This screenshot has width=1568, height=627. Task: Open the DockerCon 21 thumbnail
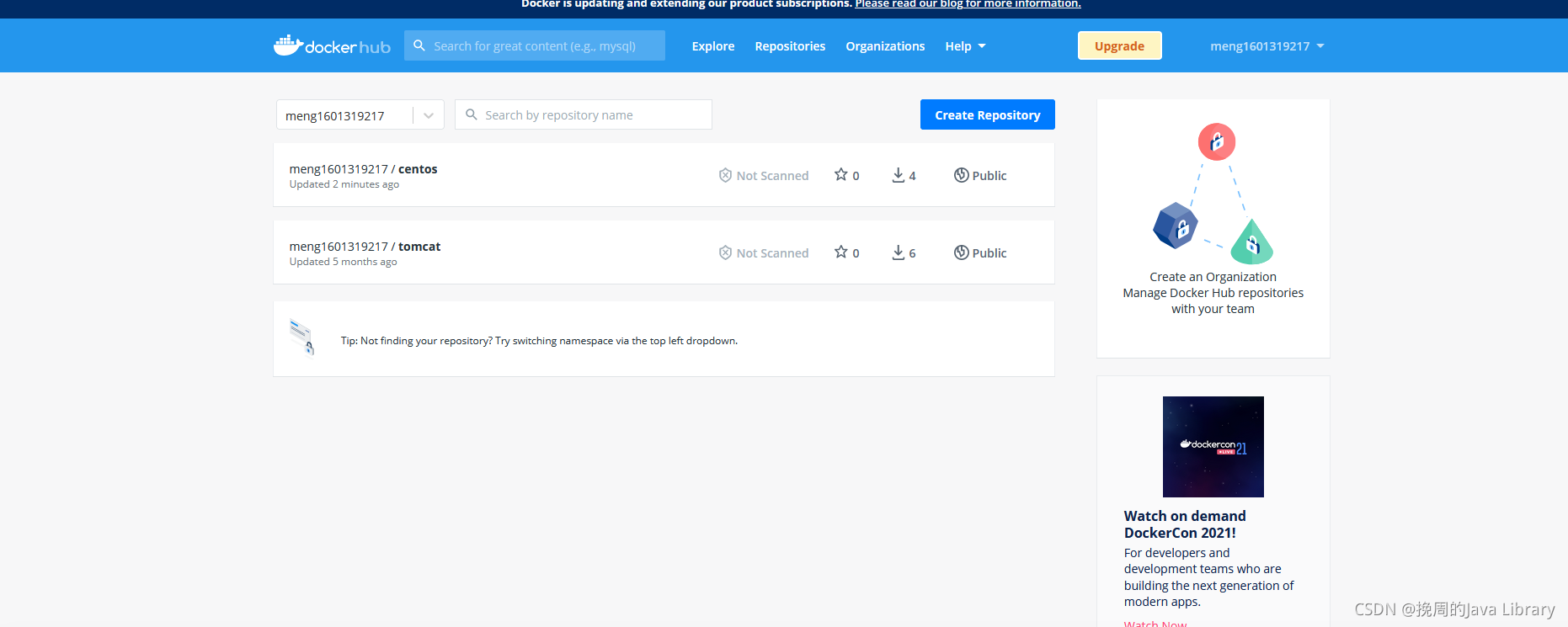point(1213,447)
